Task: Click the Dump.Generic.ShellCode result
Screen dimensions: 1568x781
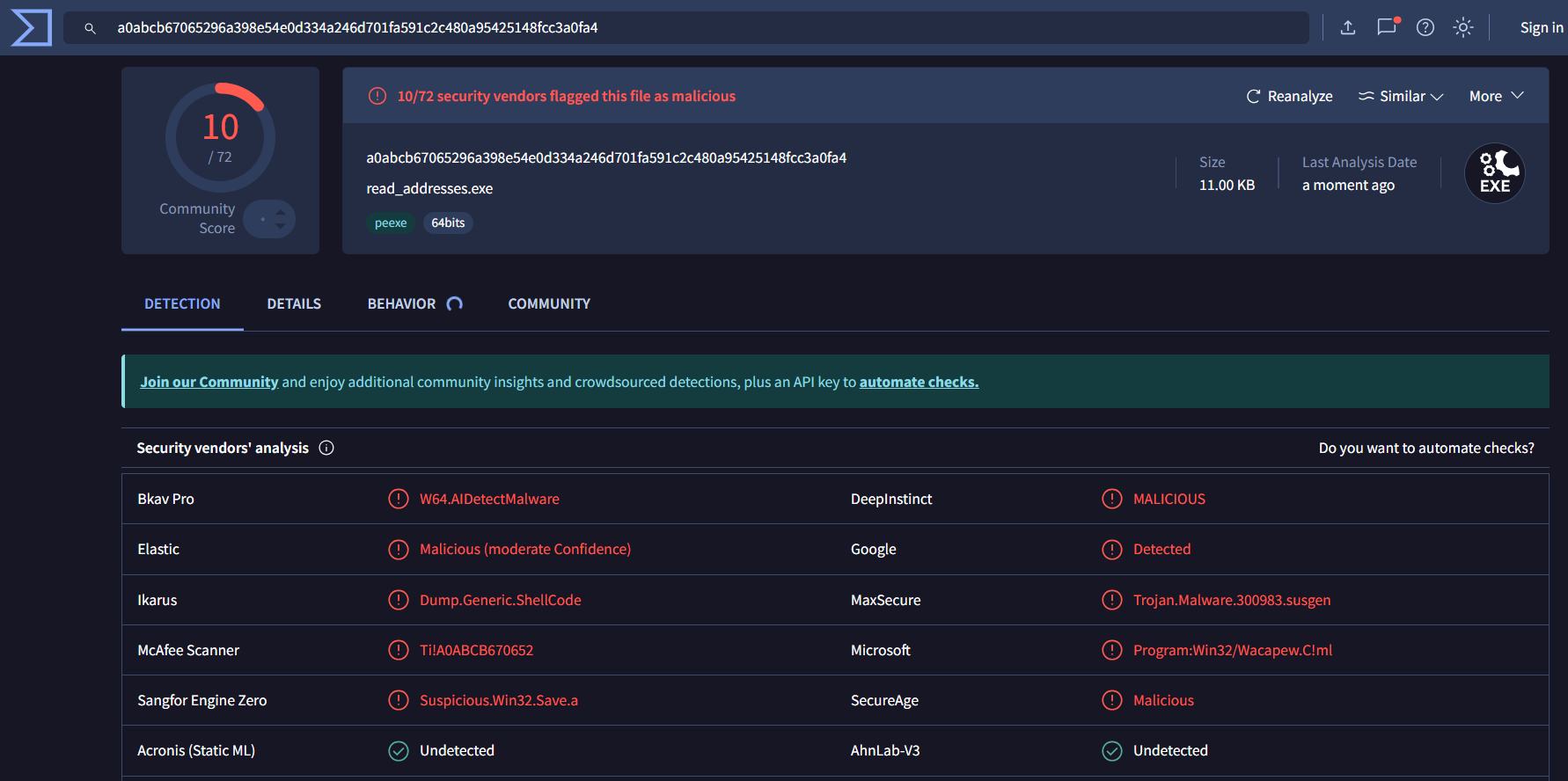Action: tap(501, 600)
